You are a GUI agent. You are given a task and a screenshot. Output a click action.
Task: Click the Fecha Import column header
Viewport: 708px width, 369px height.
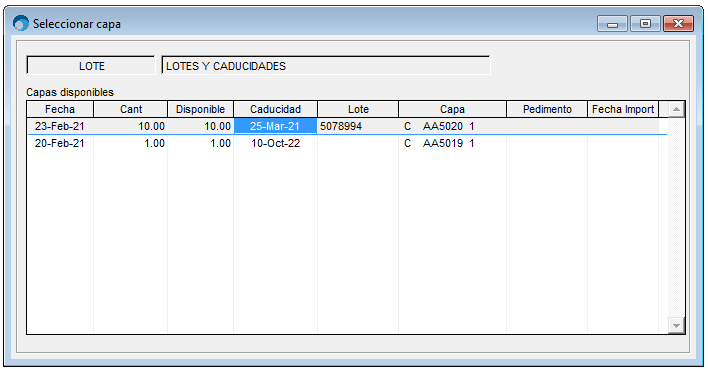623,109
